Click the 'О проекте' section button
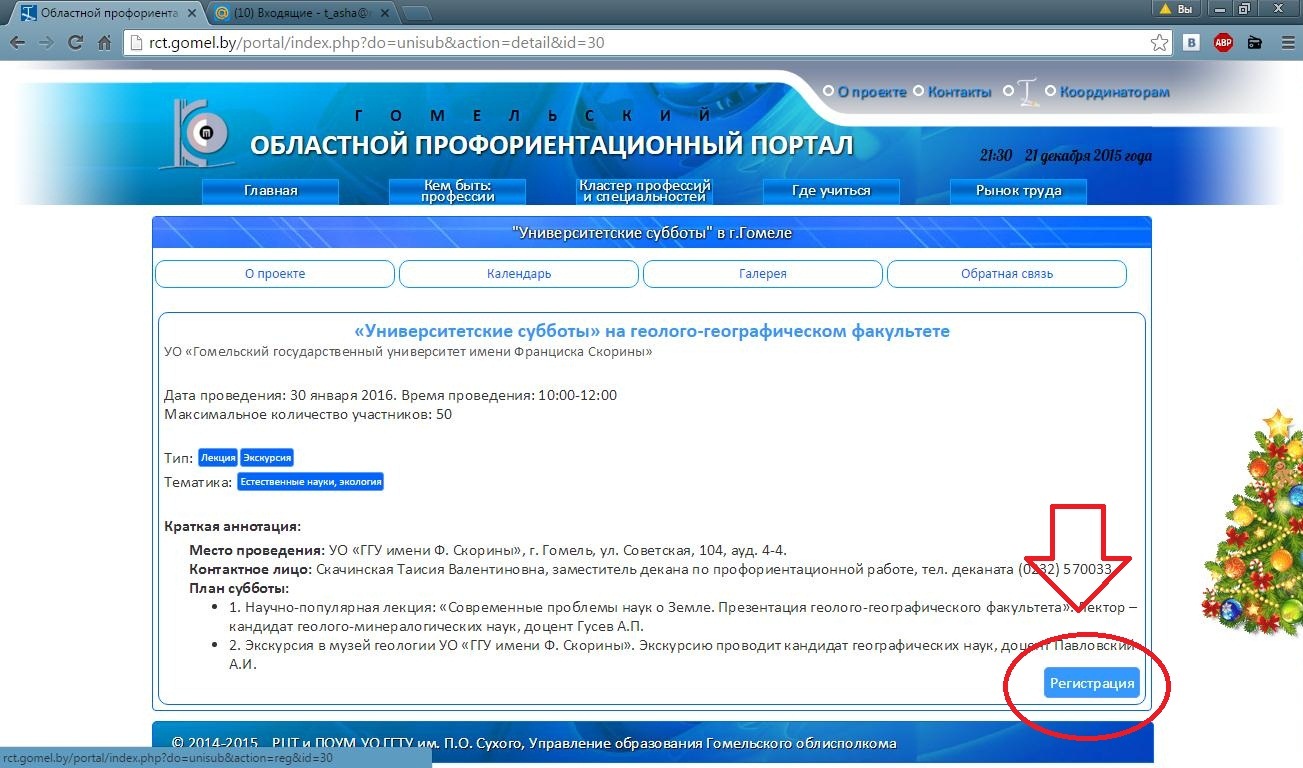The width and height of the screenshot is (1303, 768). [275, 273]
